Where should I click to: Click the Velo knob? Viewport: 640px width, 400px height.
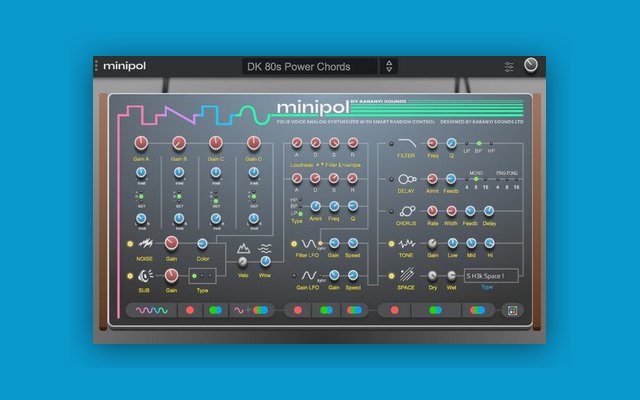tap(243, 262)
